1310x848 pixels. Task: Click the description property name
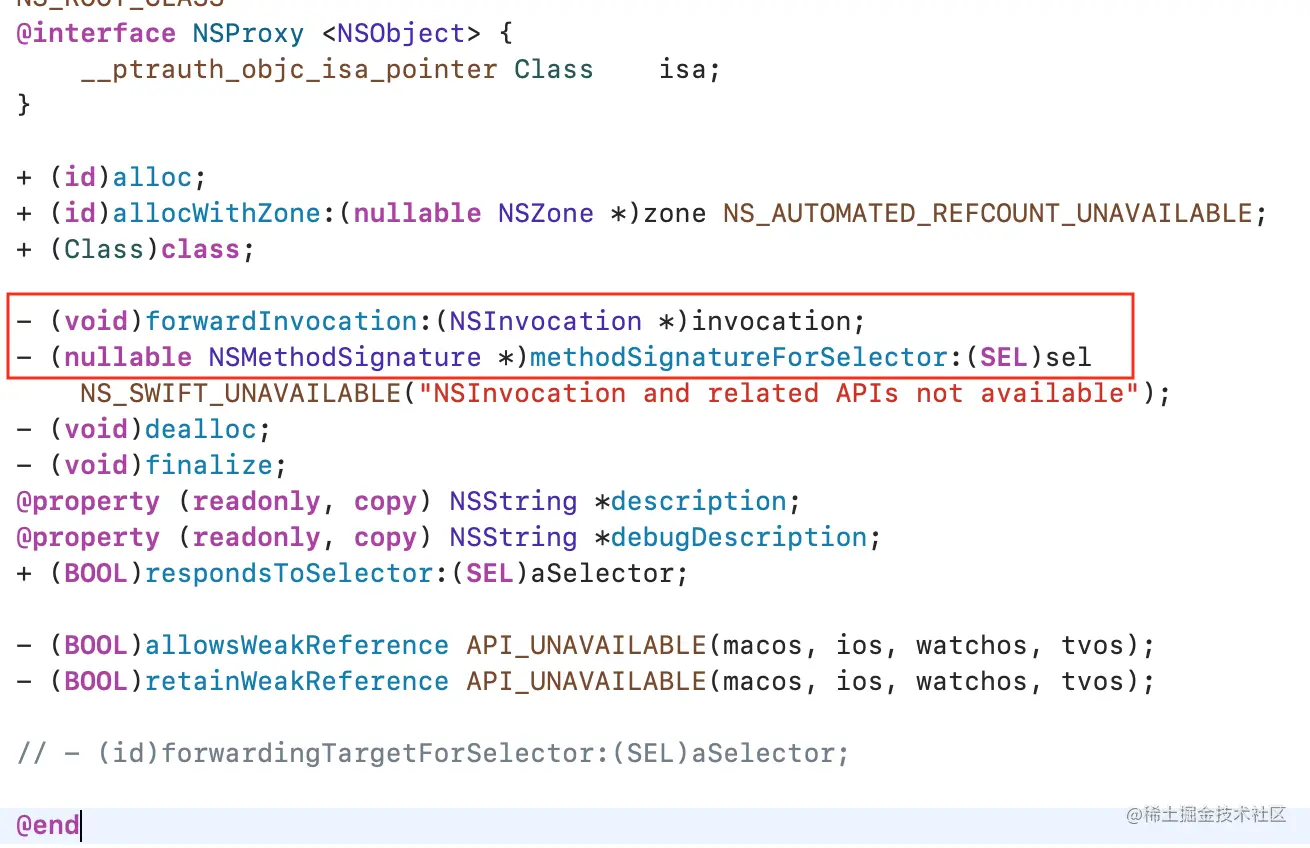tap(699, 501)
